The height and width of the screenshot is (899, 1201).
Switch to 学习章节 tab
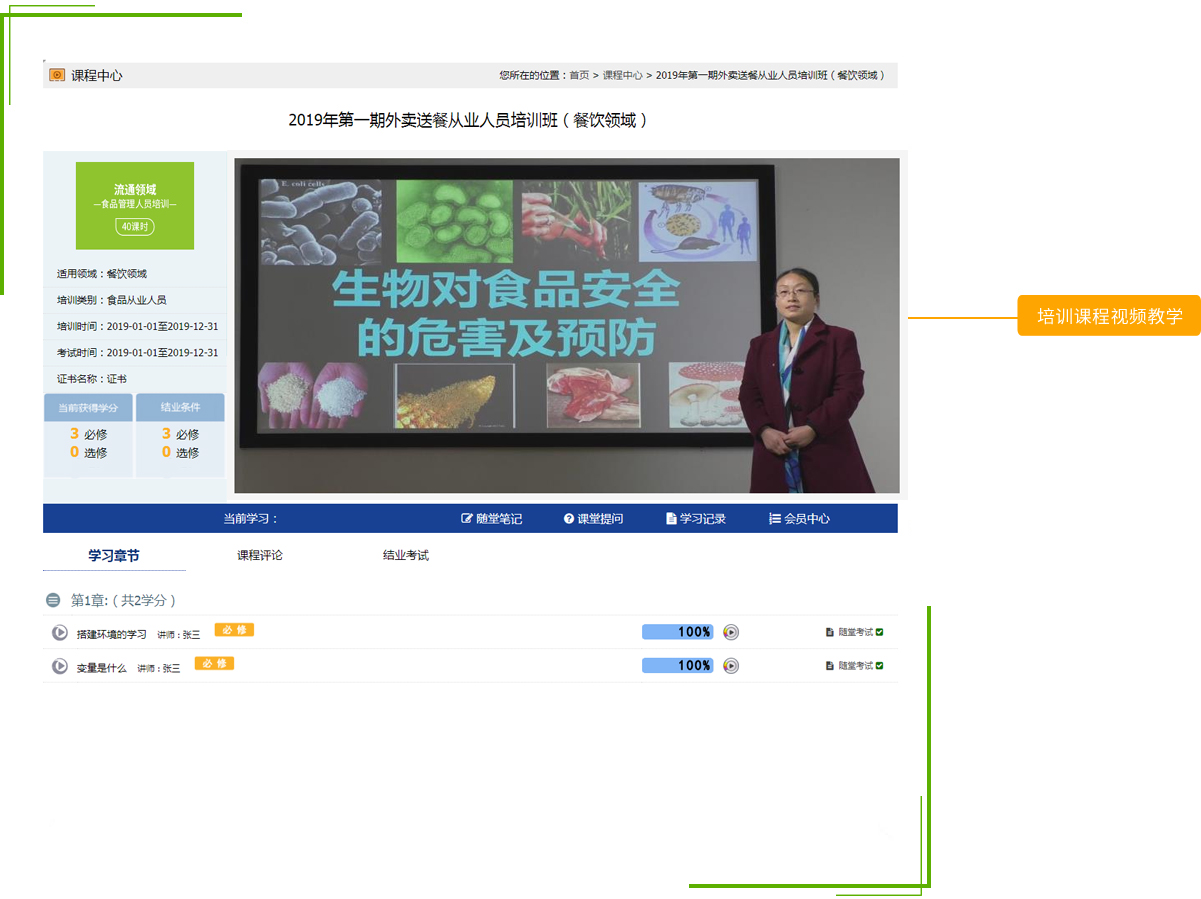pos(114,555)
